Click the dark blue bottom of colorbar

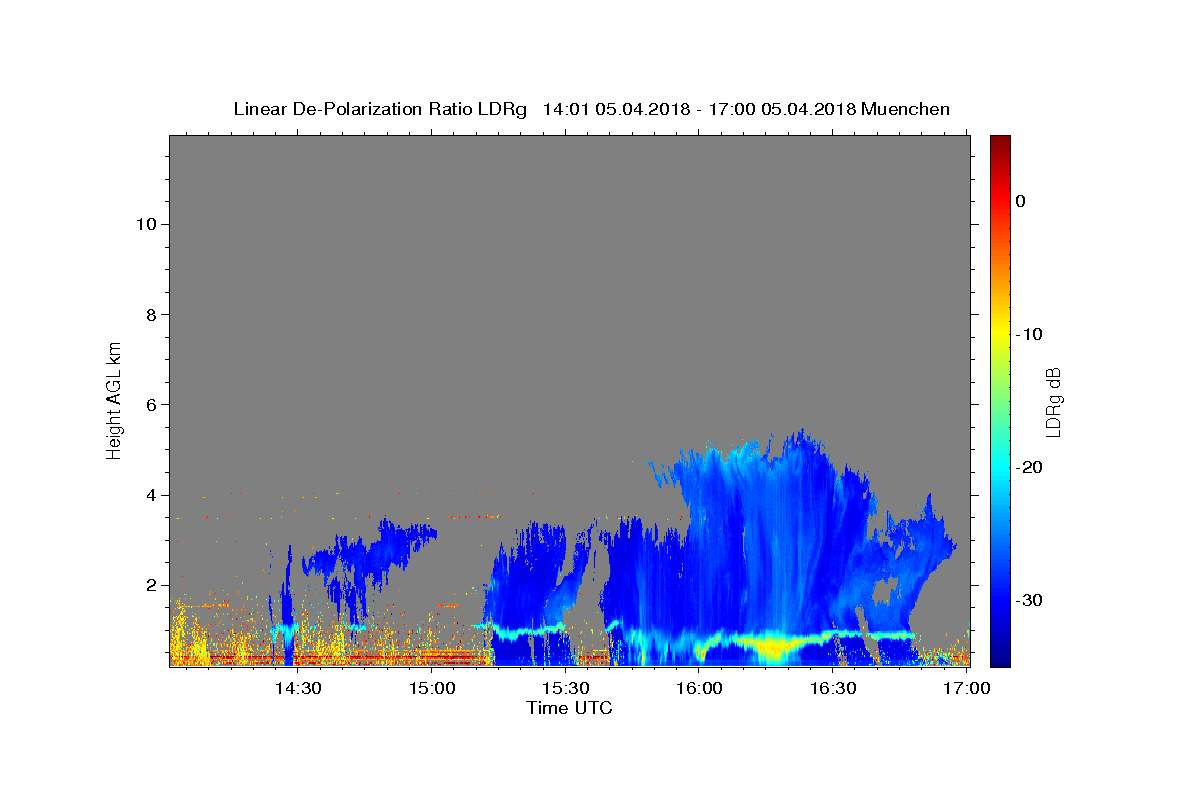(1000, 655)
